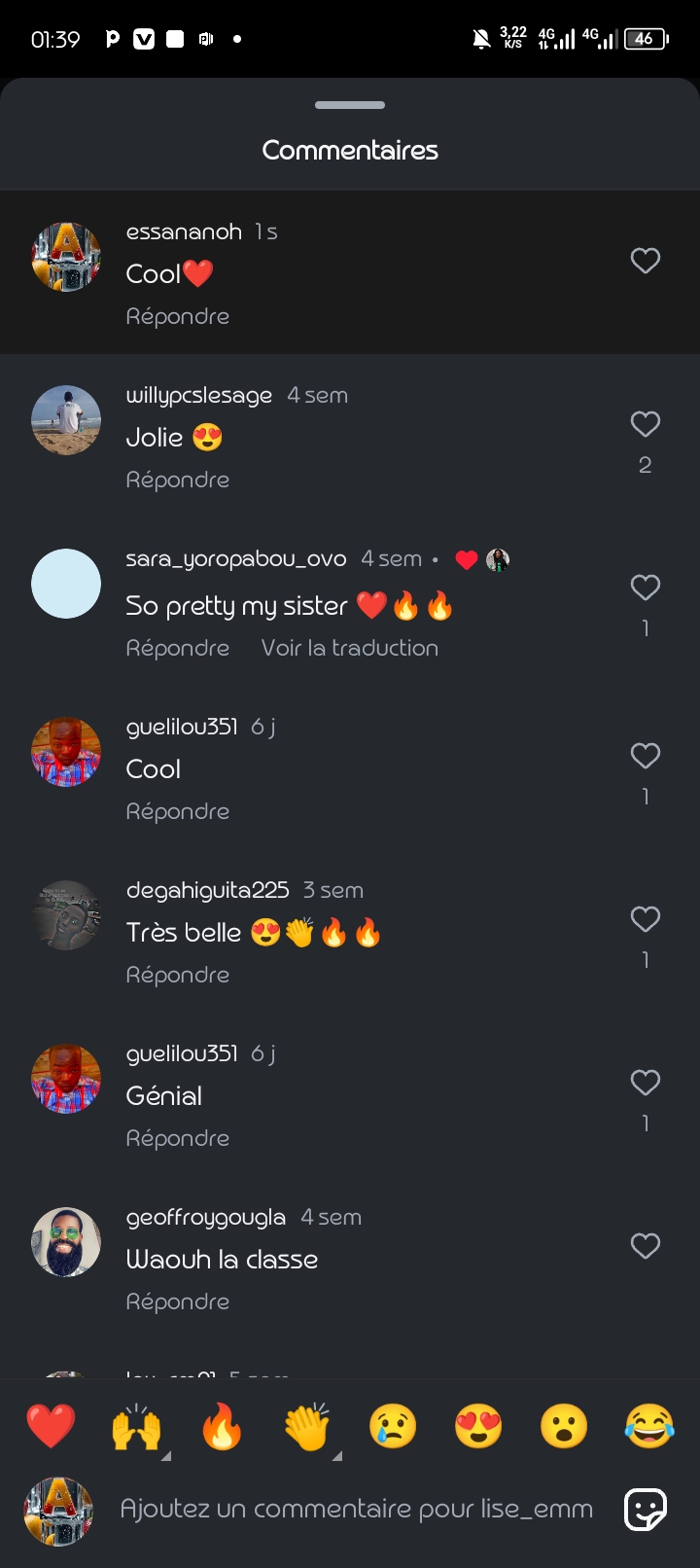
Task: Open geoffroygougla's profile via username
Action: pyautogui.click(x=206, y=1217)
